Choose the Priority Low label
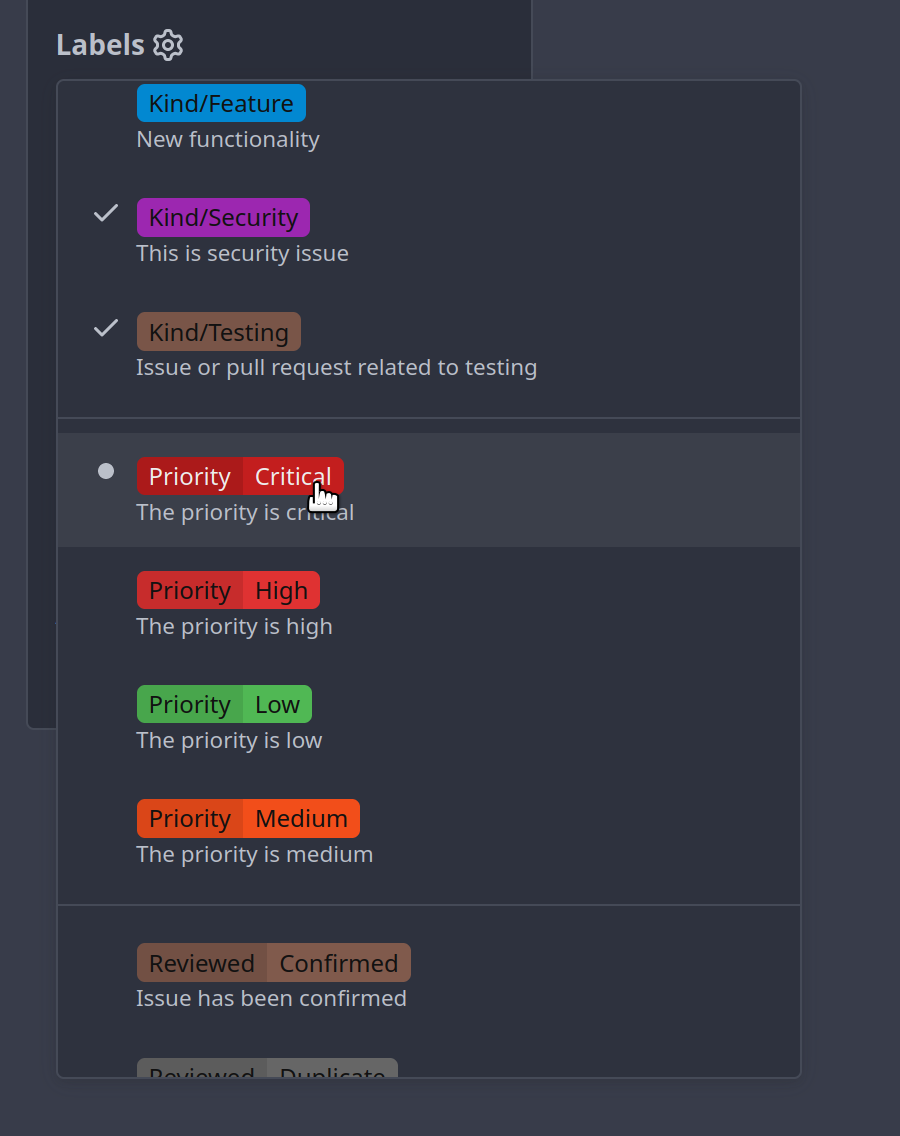 (x=225, y=704)
